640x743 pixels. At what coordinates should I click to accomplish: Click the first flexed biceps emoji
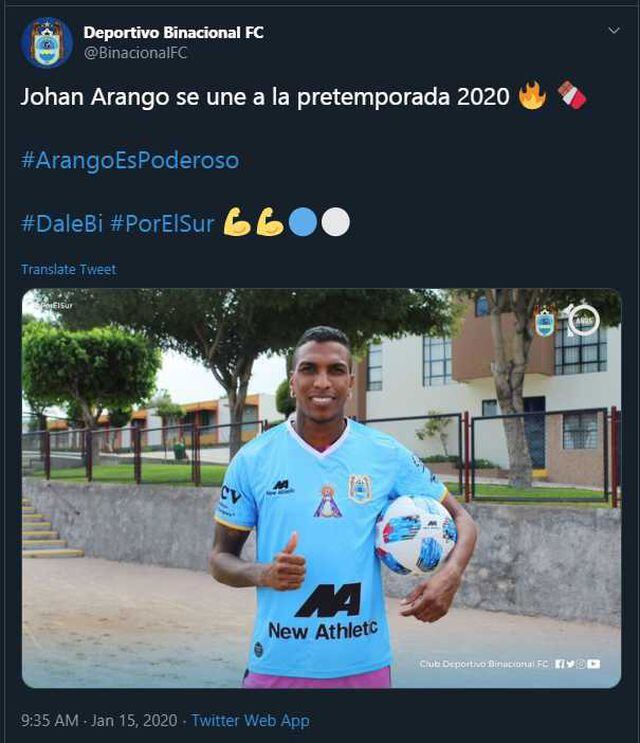(x=237, y=222)
